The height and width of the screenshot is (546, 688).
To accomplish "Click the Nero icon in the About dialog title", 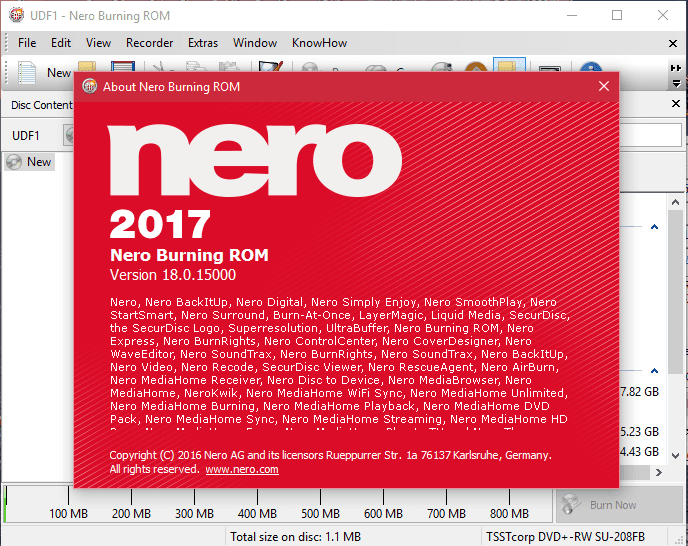I will point(90,86).
